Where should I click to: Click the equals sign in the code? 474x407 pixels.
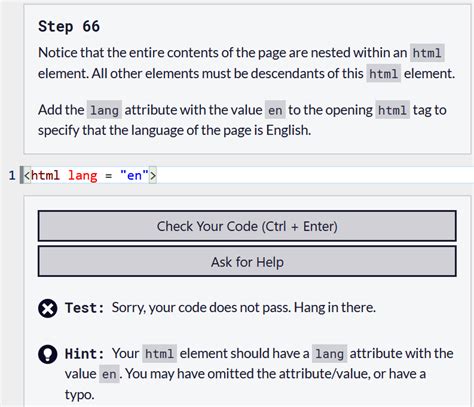(109, 176)
